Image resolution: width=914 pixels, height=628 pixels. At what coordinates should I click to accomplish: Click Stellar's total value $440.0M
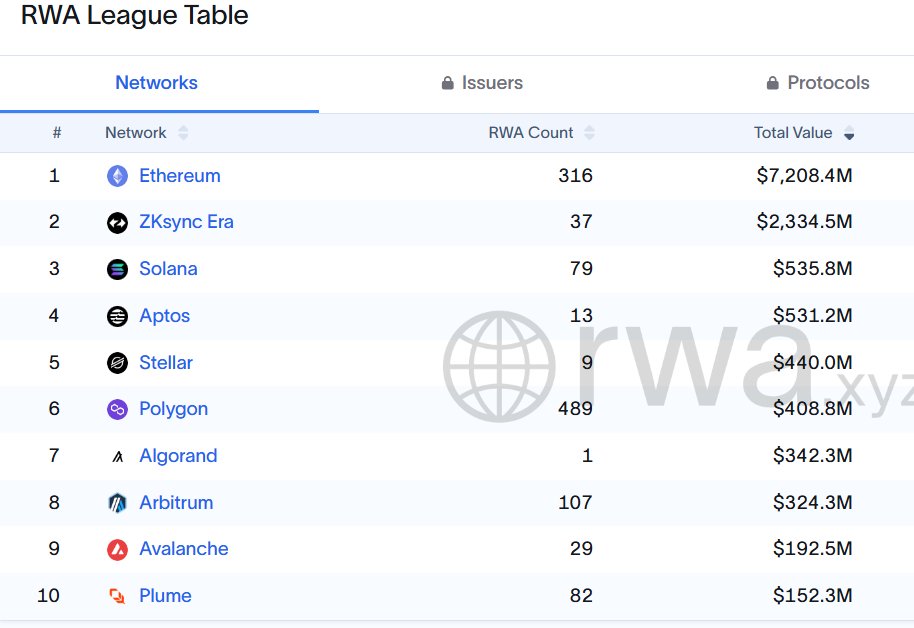click(813, 363)
